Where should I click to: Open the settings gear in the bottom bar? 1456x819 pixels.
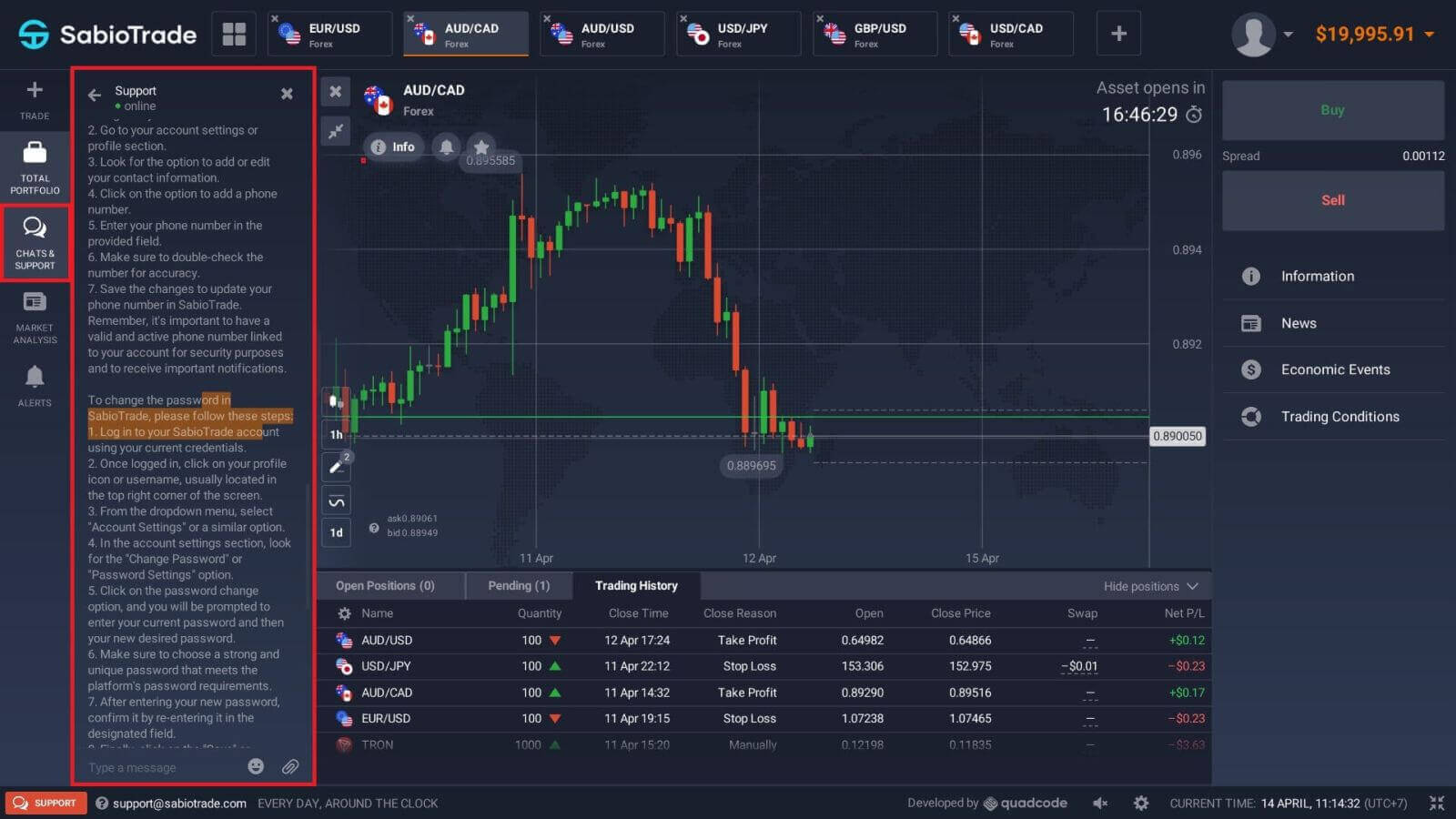coord(1140,803)
